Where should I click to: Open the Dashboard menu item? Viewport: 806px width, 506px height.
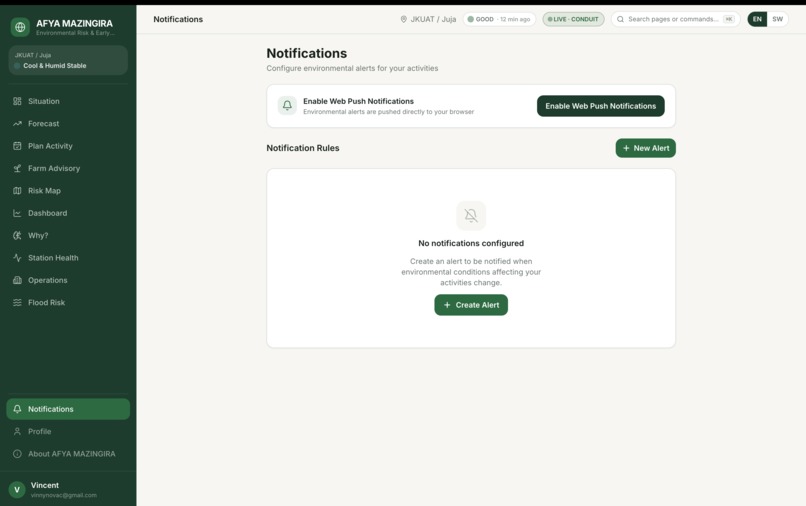(x=68, y=213)
